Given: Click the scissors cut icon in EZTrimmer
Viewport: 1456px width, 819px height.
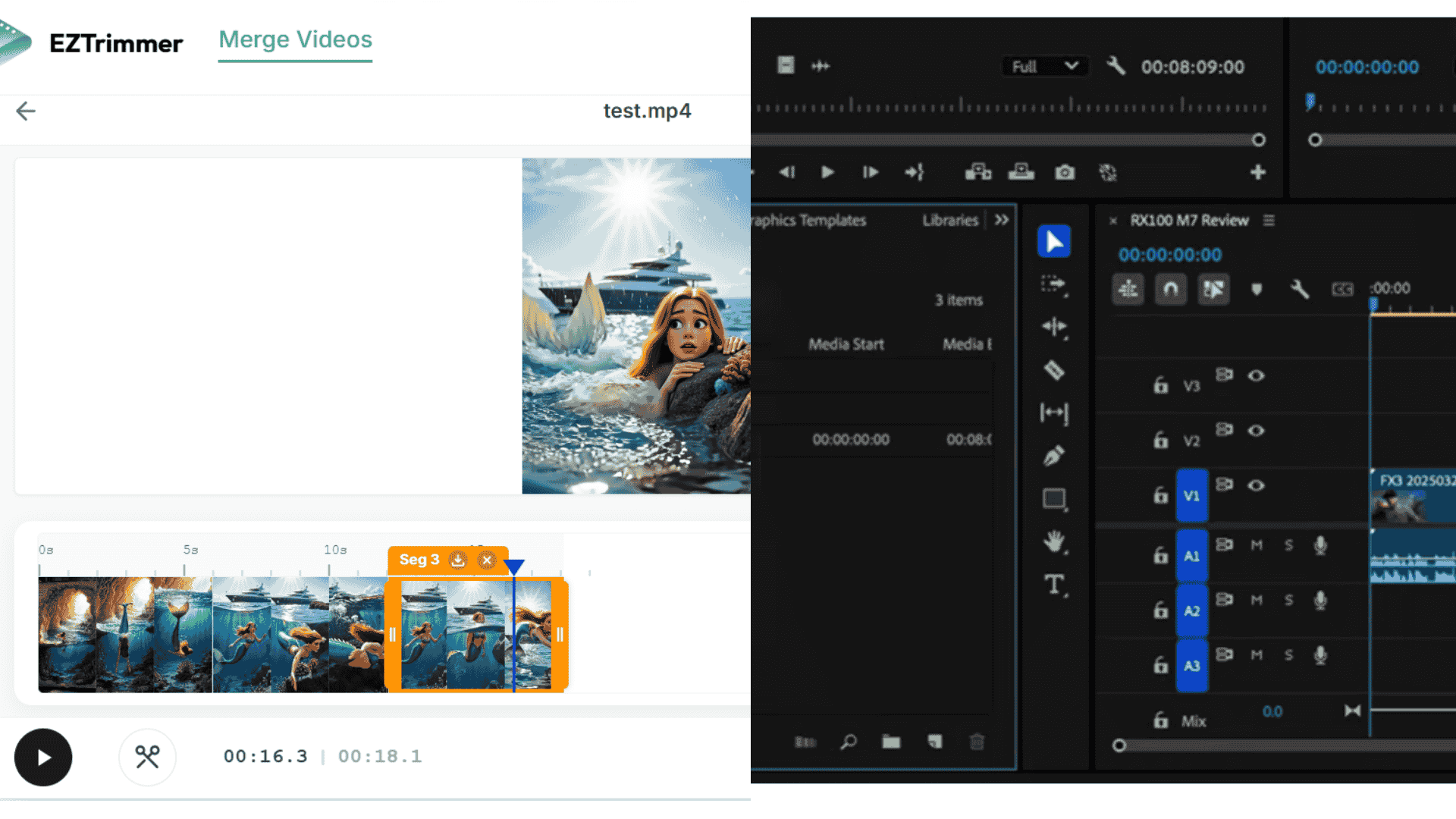Looking at the screenshot, I should tap(147, 757).
